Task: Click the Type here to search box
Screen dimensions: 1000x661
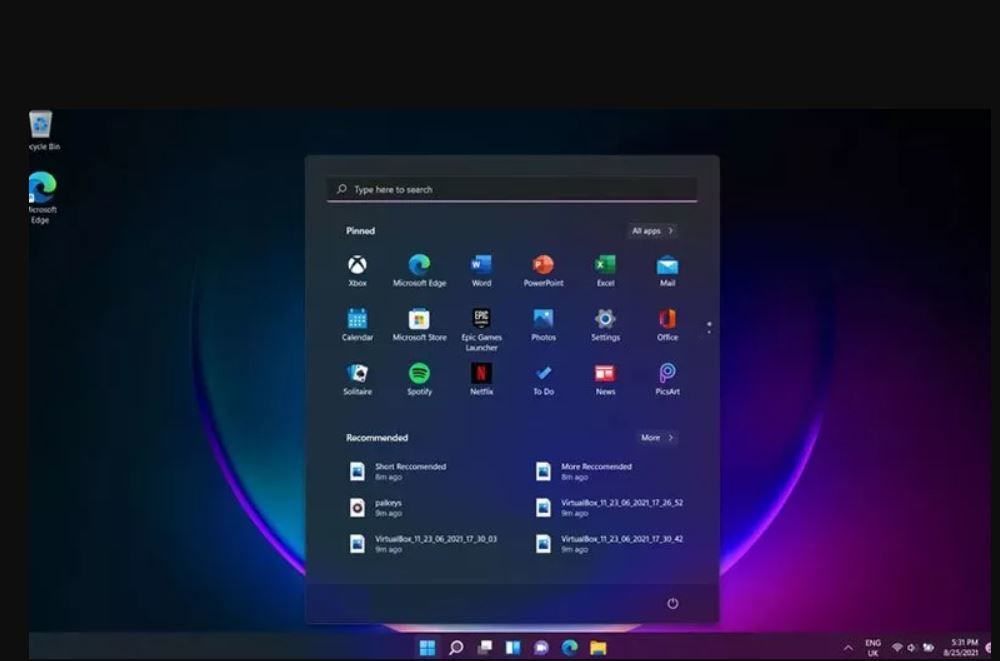Action: 511,189
